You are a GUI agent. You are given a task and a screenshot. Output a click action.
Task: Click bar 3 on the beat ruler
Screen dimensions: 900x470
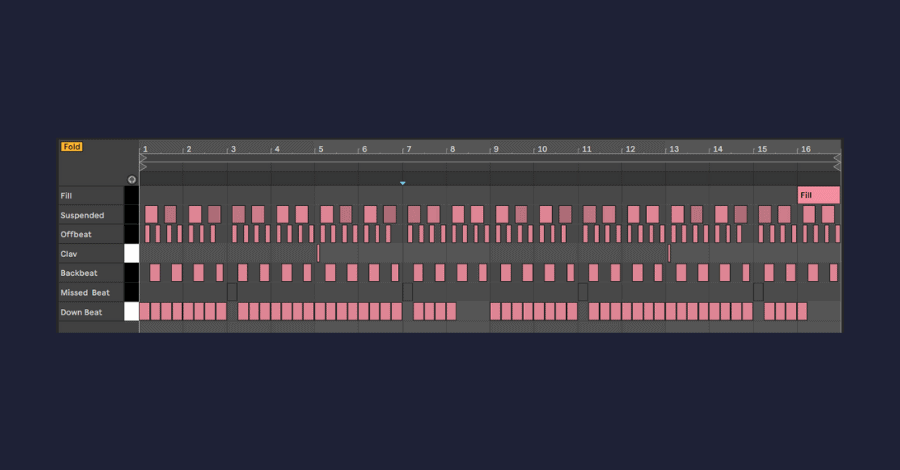pos(233,149)
